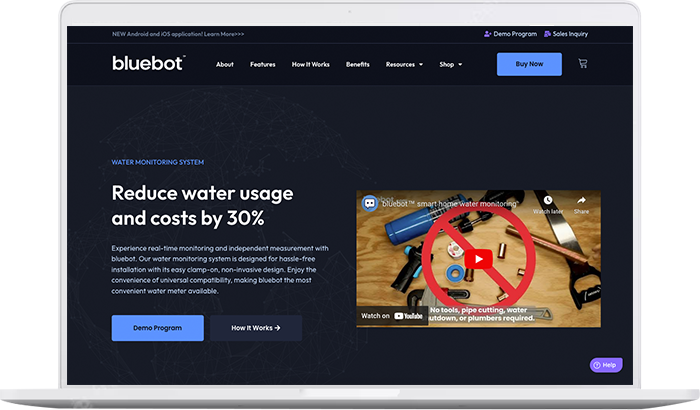Open the Help chat widget
Viewport: 700px width, 410px height.
coord(606,365)
